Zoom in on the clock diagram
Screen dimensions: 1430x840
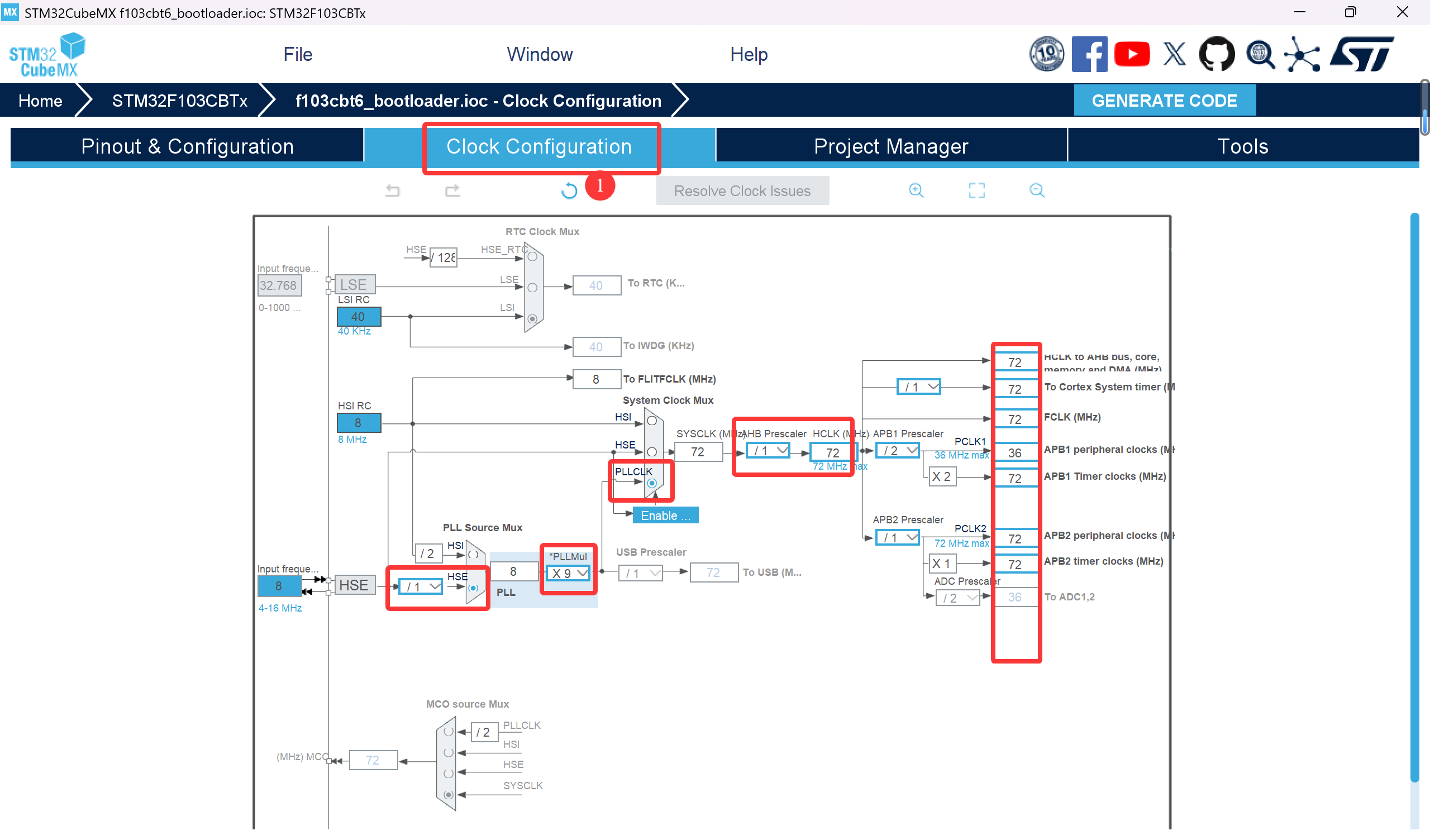(x=916, y=190)
